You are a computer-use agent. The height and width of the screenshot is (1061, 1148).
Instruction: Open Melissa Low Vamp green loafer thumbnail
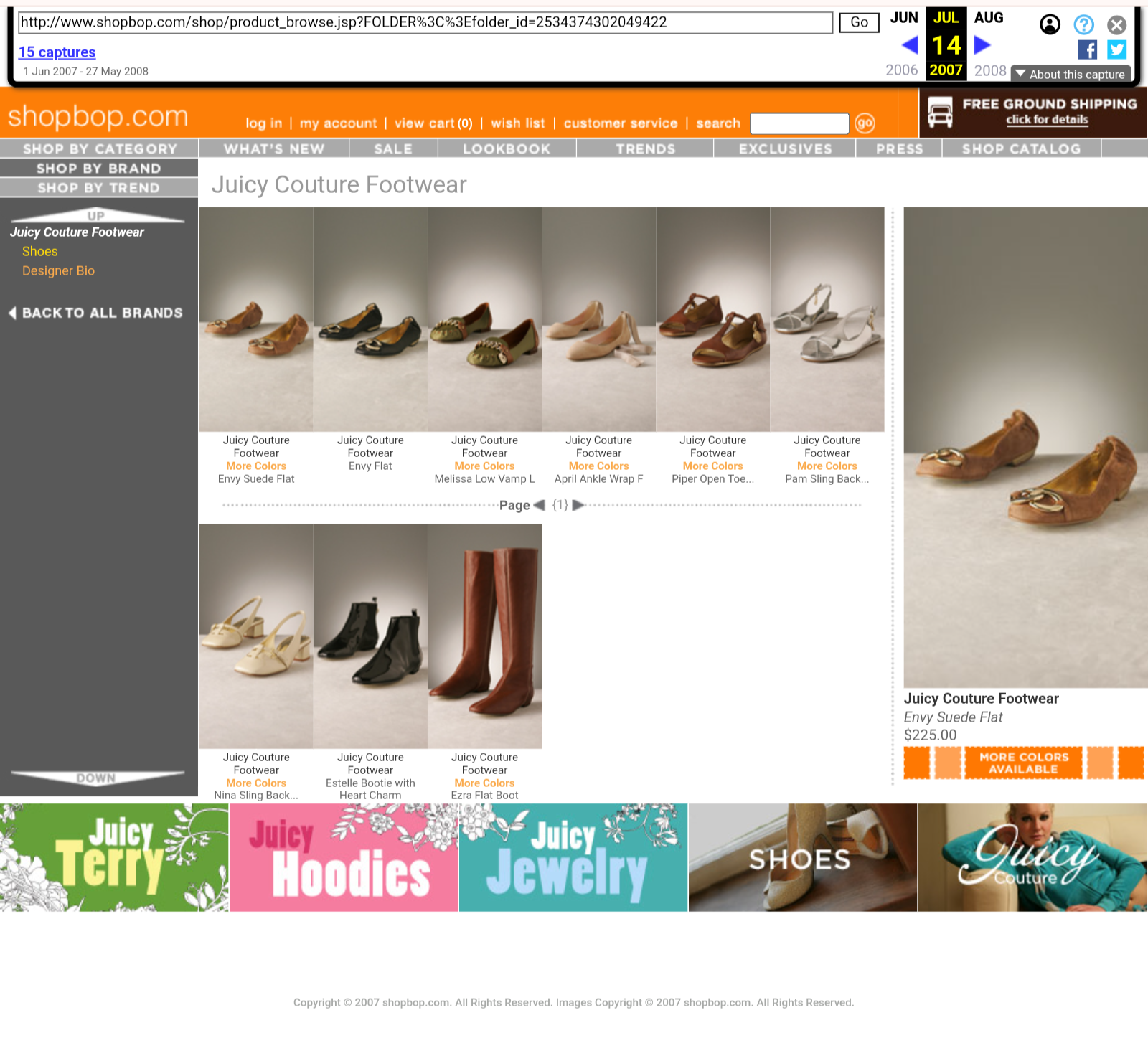click(x=484, y=319)
